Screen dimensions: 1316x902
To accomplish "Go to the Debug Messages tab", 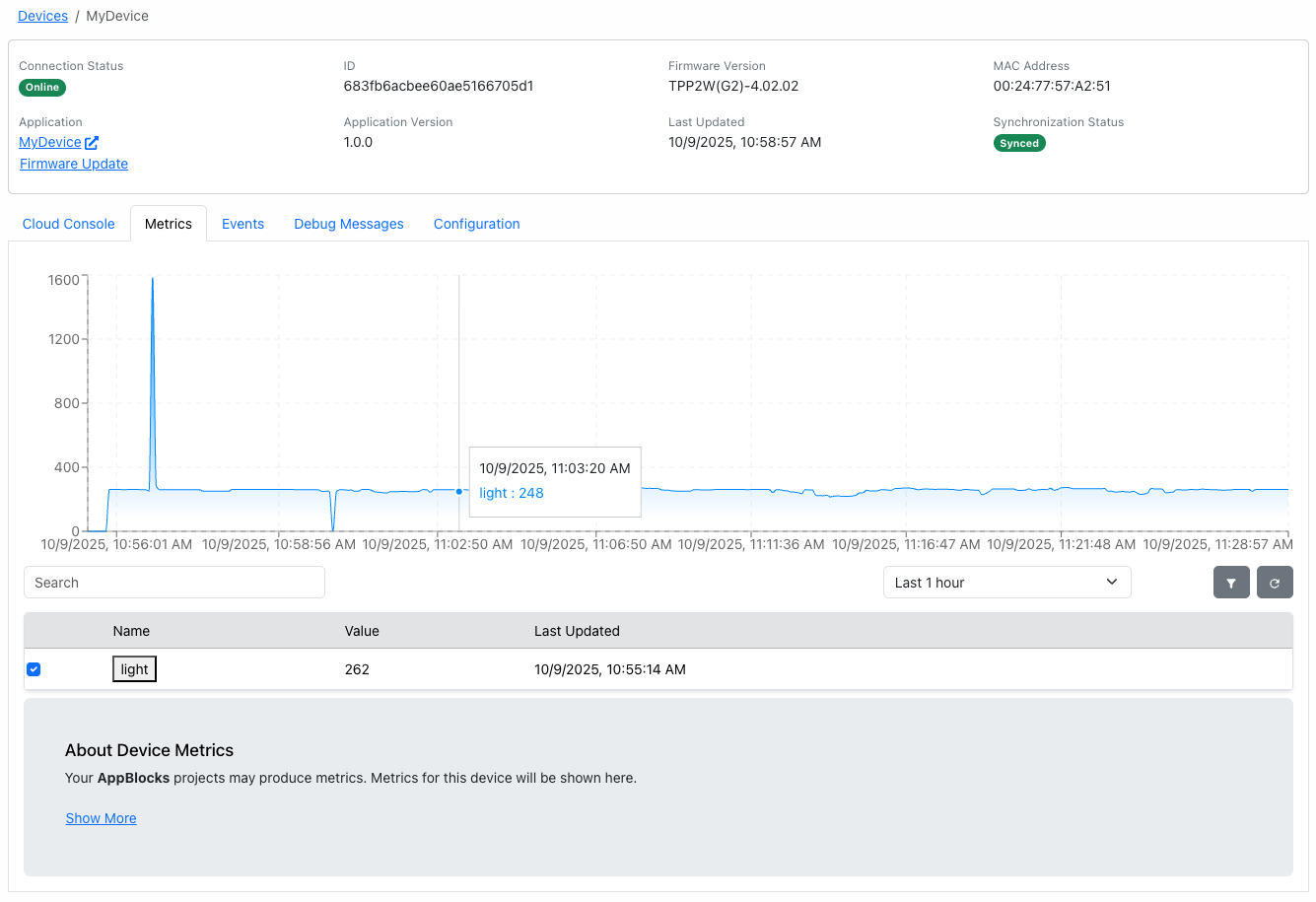I will [x=349, y=224].
